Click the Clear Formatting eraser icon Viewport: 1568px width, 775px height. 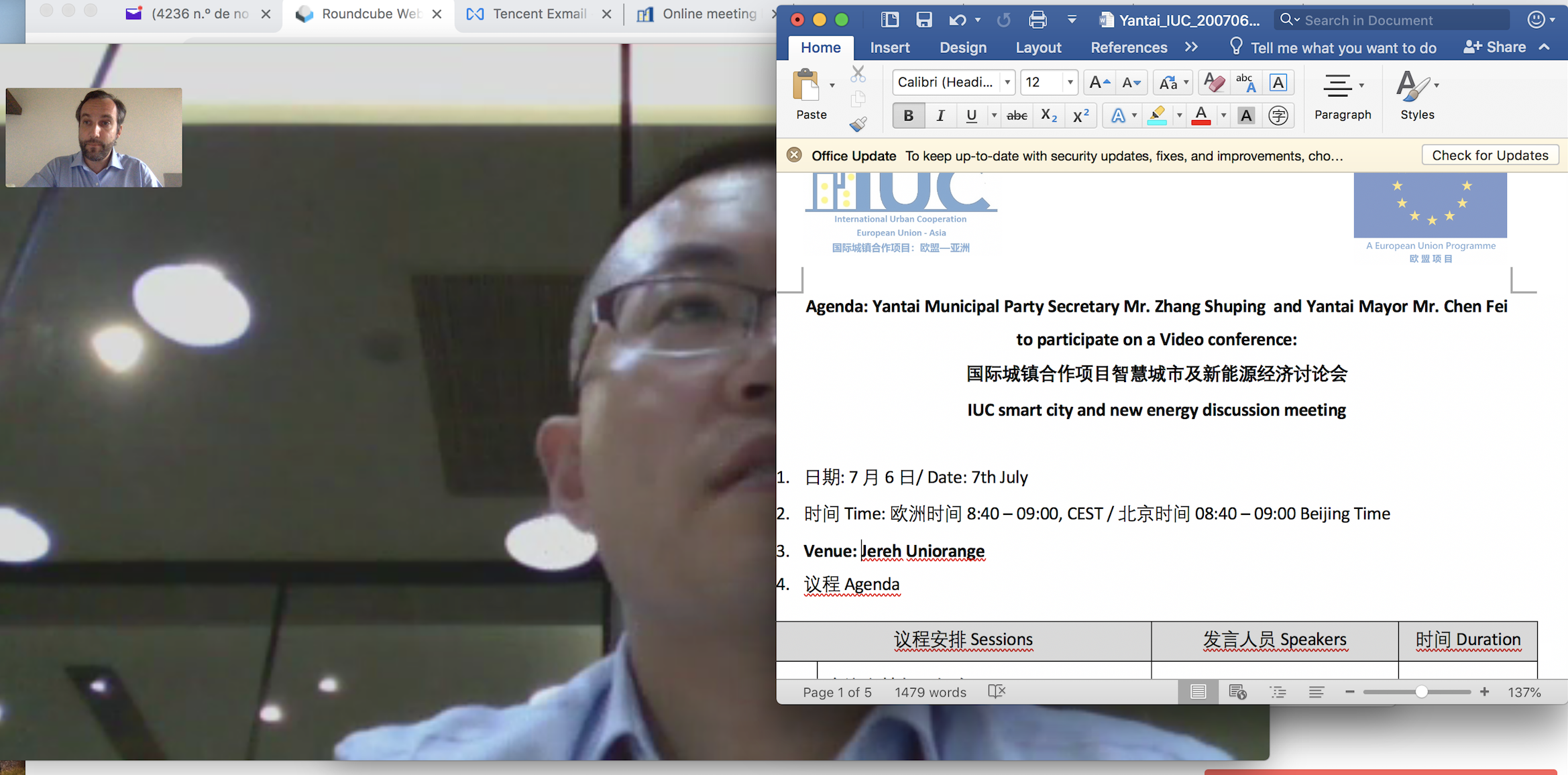[1213, 82]
